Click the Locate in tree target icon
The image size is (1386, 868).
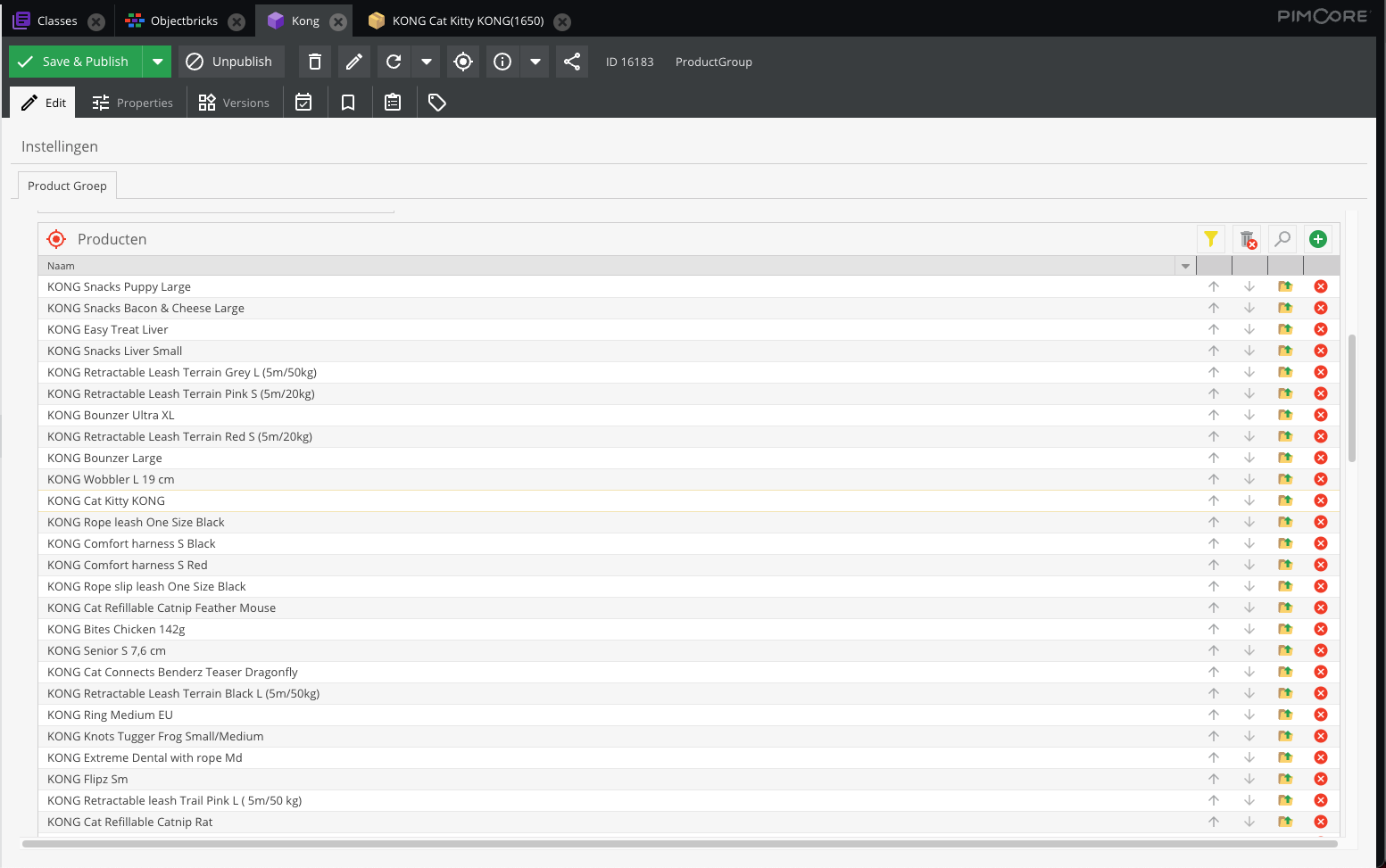pyautogui.click(x=462, y=62)
